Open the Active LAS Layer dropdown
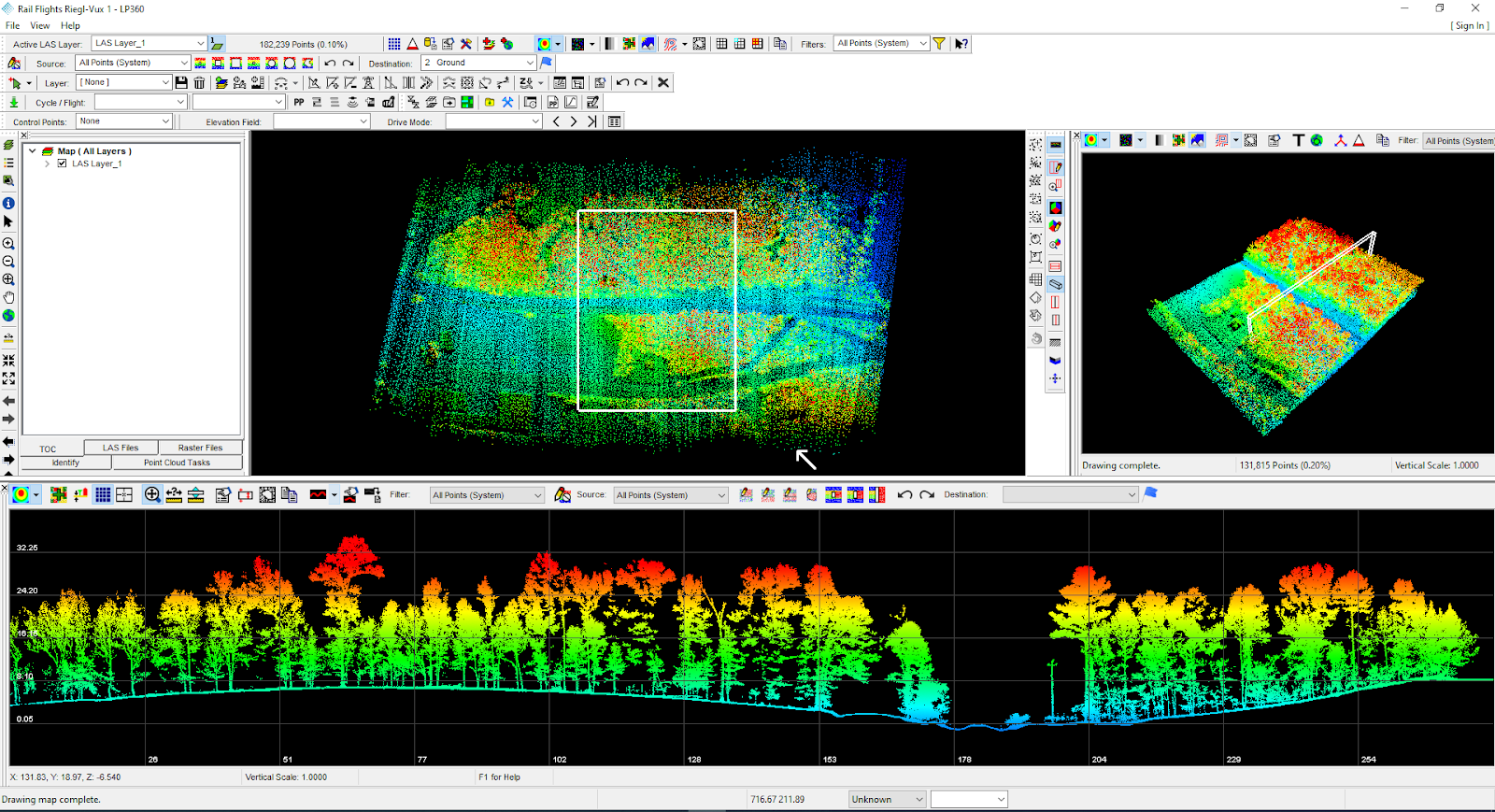The width and height of the screenshot is (1495, 812). pyautogui.click(x=200, y=44)
